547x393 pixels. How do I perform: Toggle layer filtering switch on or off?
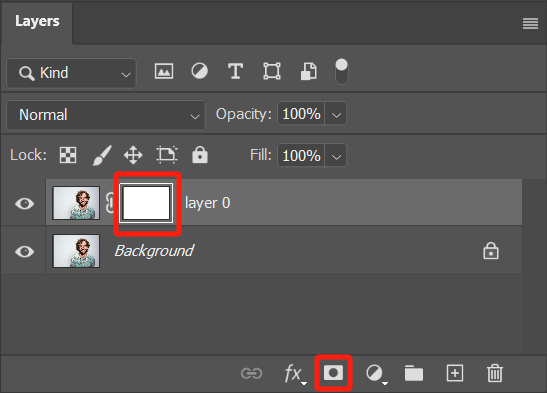pyautogui.click(x=342, y=71)
